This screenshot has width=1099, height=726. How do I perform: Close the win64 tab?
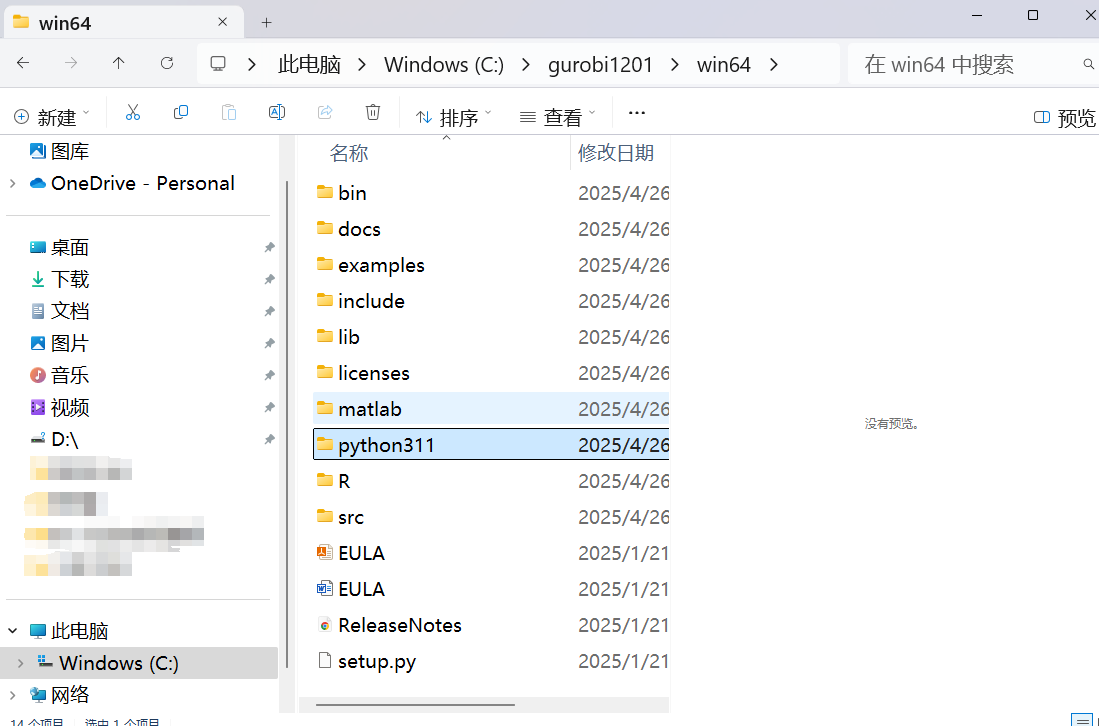pyautogui.click(x=223, y=22)
